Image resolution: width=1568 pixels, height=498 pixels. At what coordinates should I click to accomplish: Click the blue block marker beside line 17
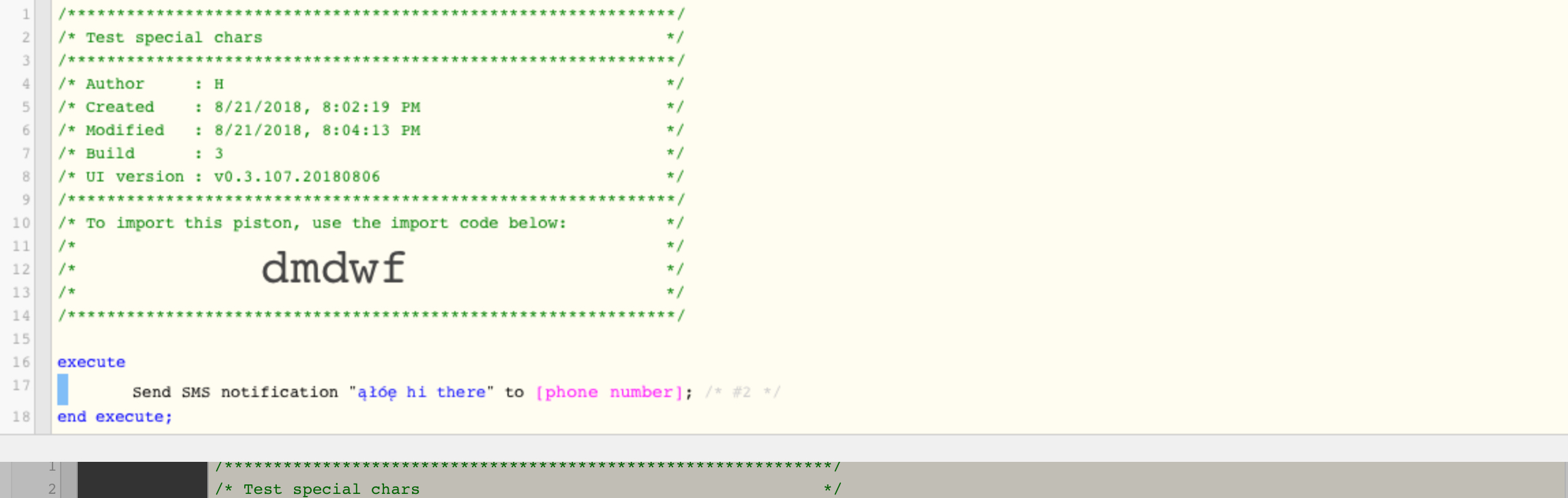63,389
